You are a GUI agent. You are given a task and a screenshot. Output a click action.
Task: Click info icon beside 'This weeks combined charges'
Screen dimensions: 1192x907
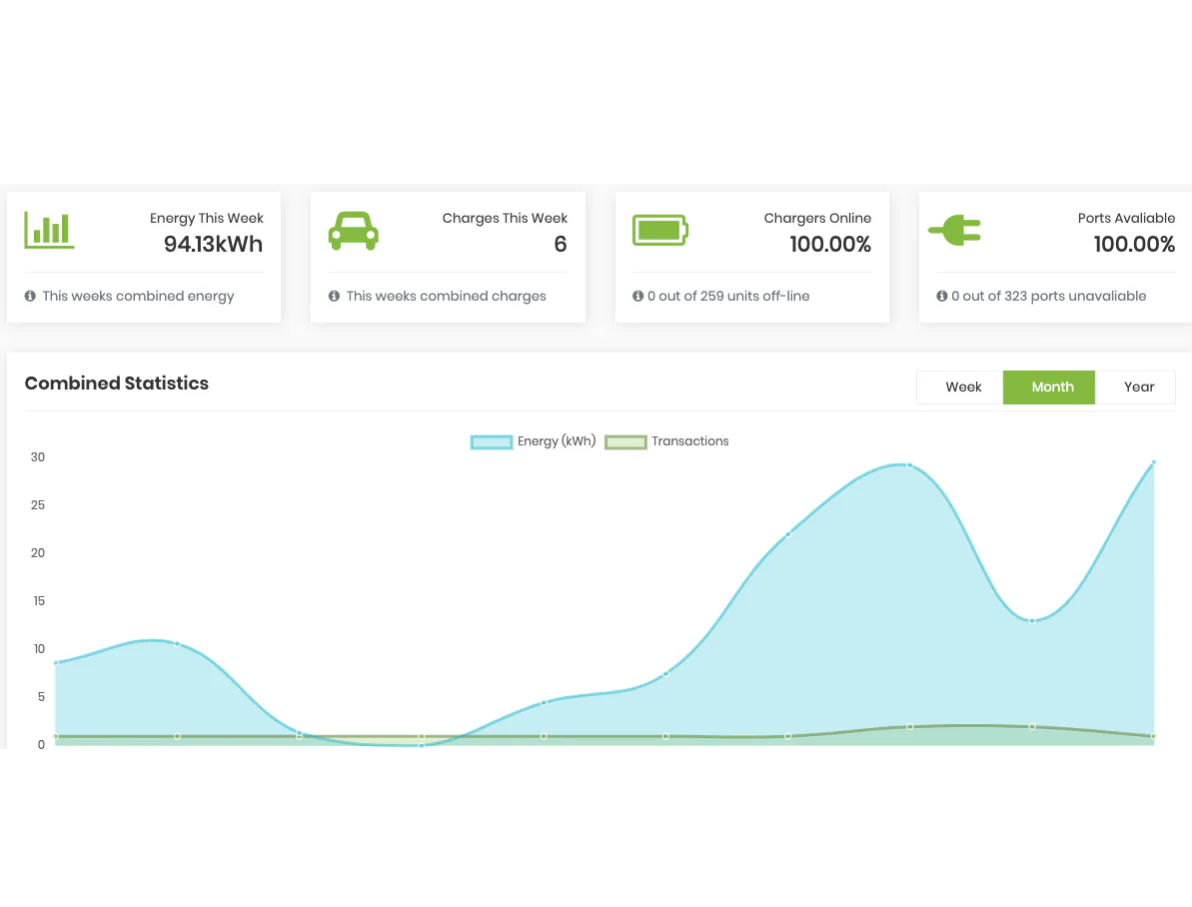point(334,296)
